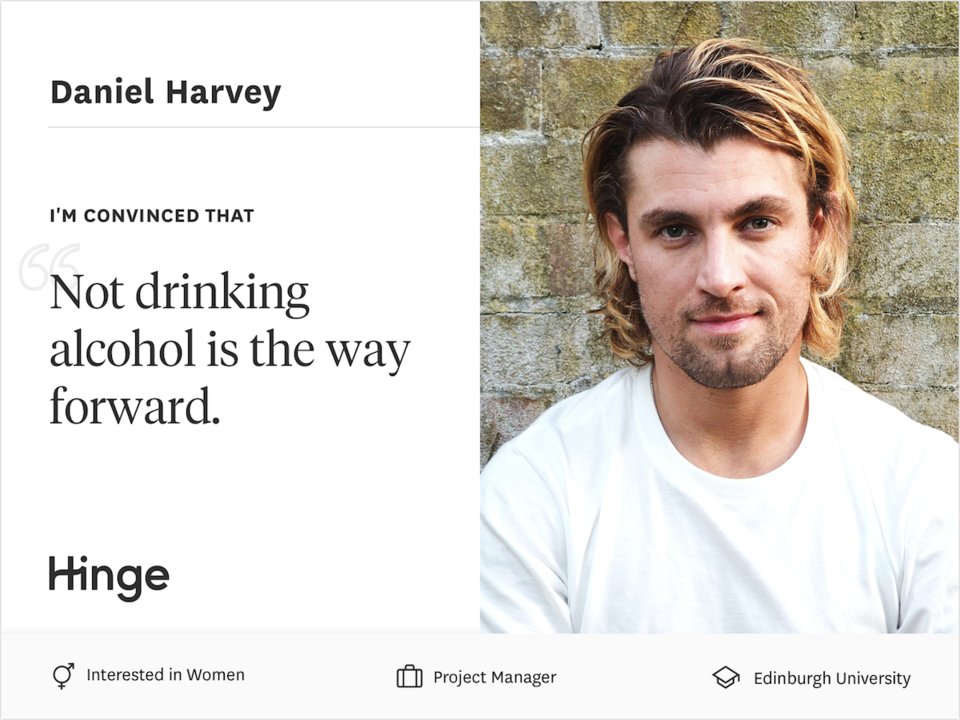This screenshot has height=720, width=960.
Task: Click the man's beard in the photo
Action: 726,355
